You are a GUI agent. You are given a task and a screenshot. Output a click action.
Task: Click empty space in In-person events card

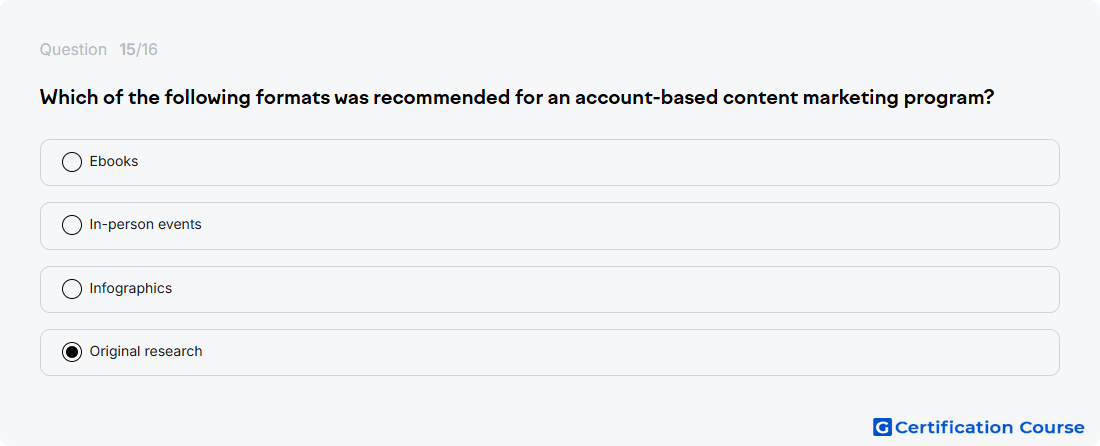pyautogui.click(x=596, y=226)
